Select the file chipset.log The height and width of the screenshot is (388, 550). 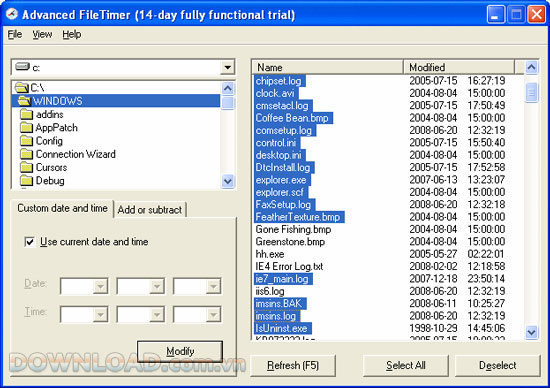[x=279, y=81]
